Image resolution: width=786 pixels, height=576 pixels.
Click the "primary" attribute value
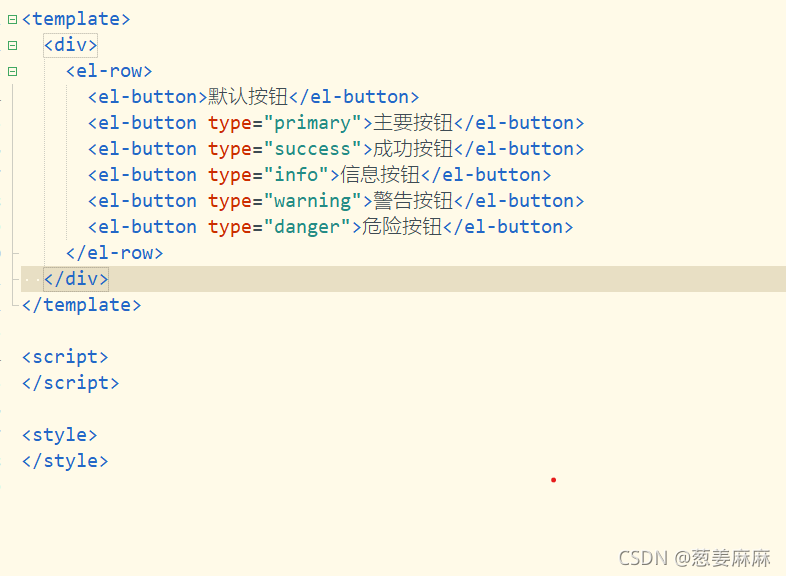click(312, 123)
